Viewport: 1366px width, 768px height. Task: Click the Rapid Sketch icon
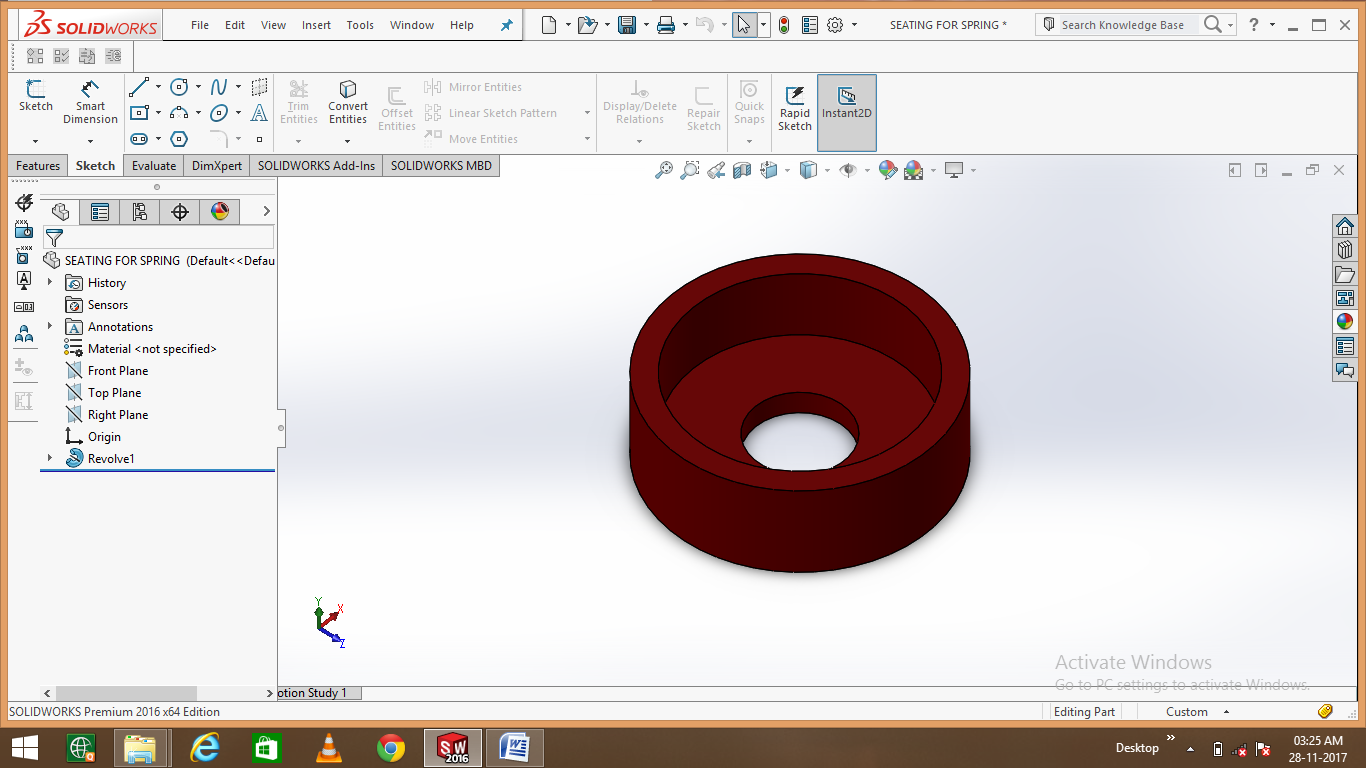(x=794, y=103)
